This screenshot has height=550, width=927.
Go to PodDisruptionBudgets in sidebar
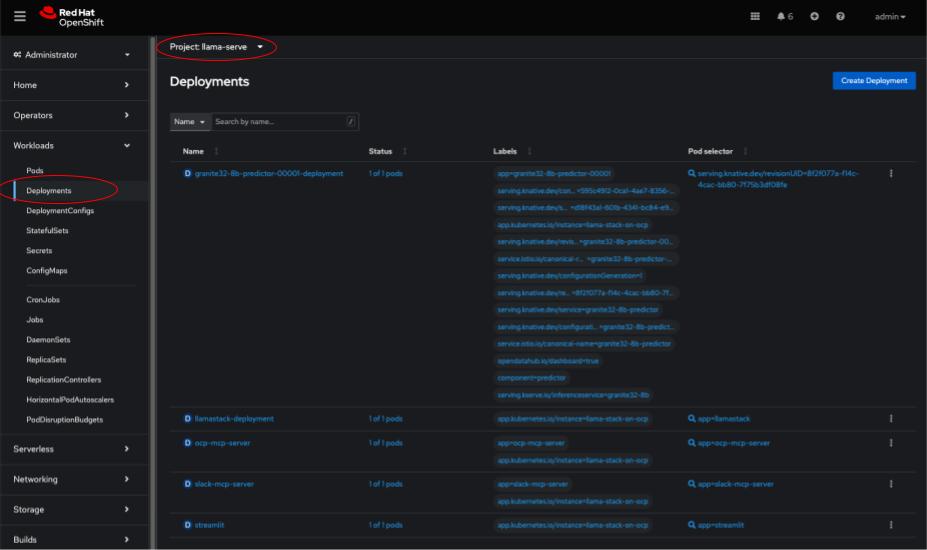[x=64, y=419]
